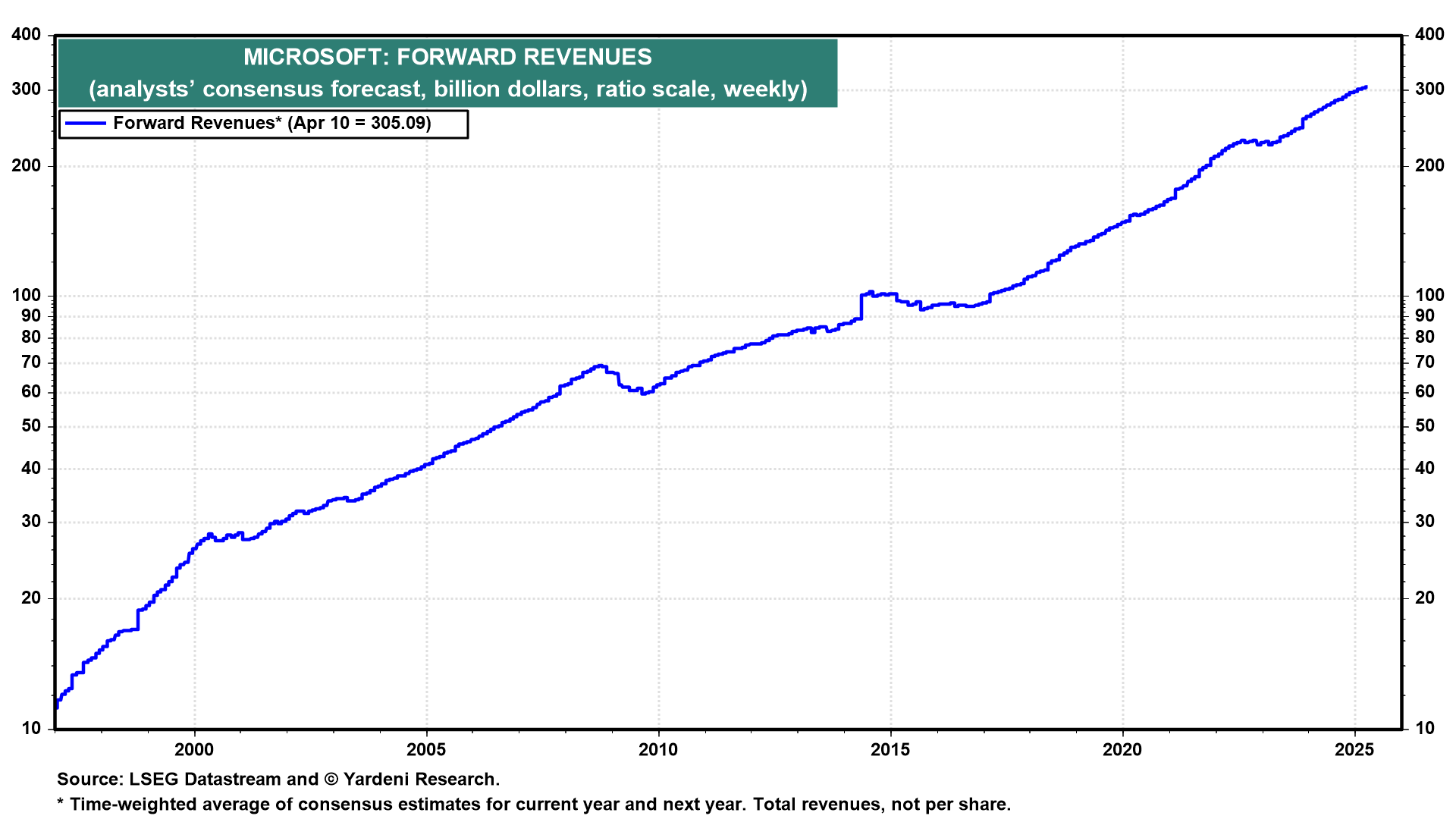Click the subtitle starting "(analysts' consensus forecast"
1456x819 pixels.
pos(448,89)
